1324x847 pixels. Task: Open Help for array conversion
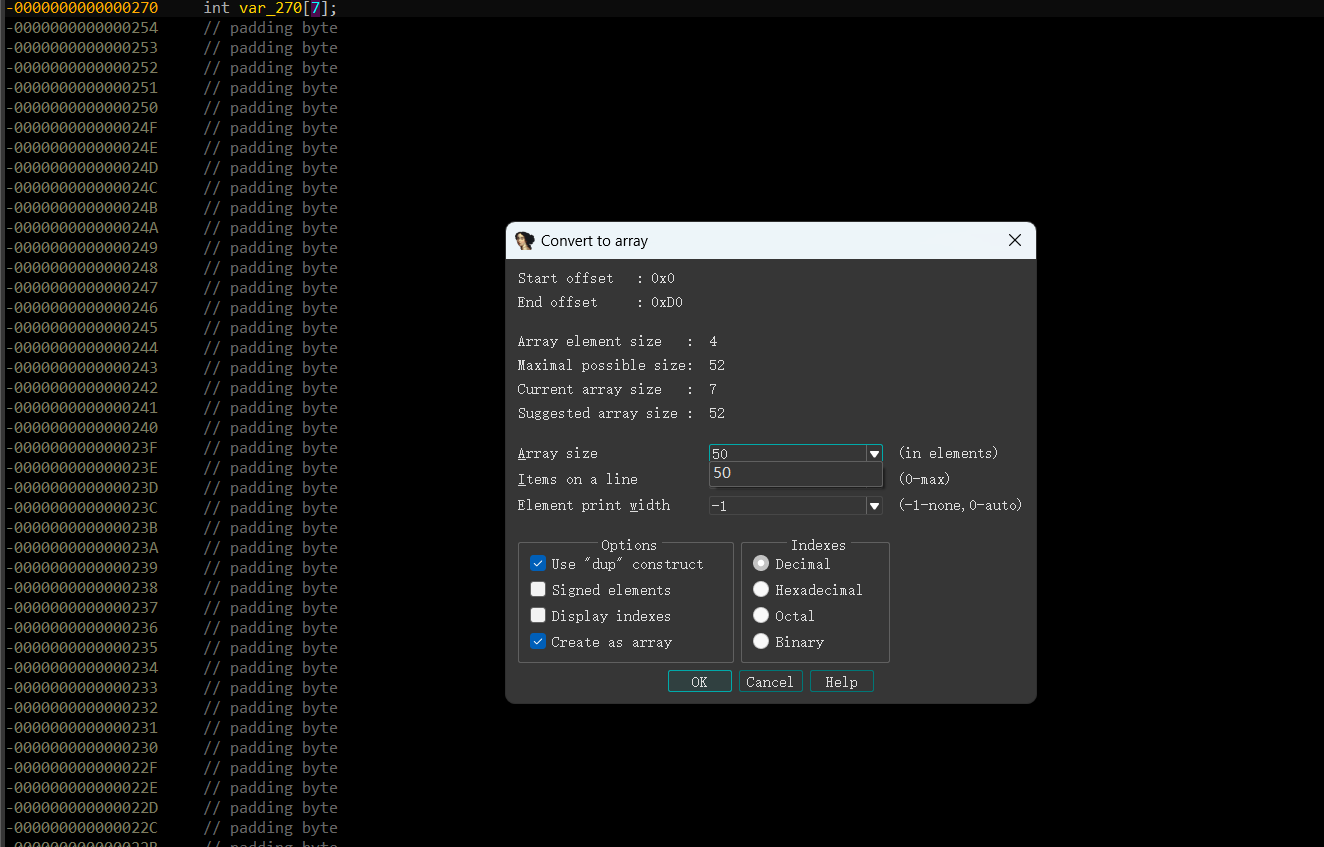[x=841, y=682]
